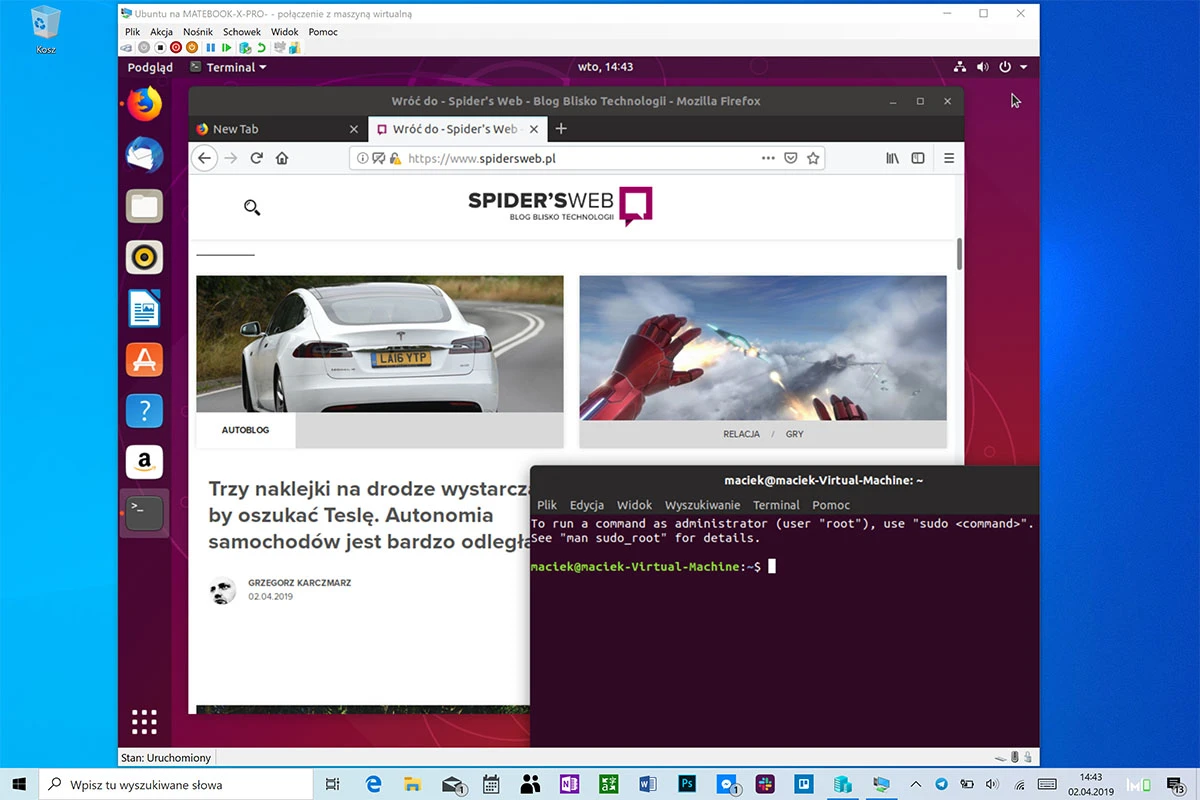
Task: Open Files manager from the dock
Action: 145,206
